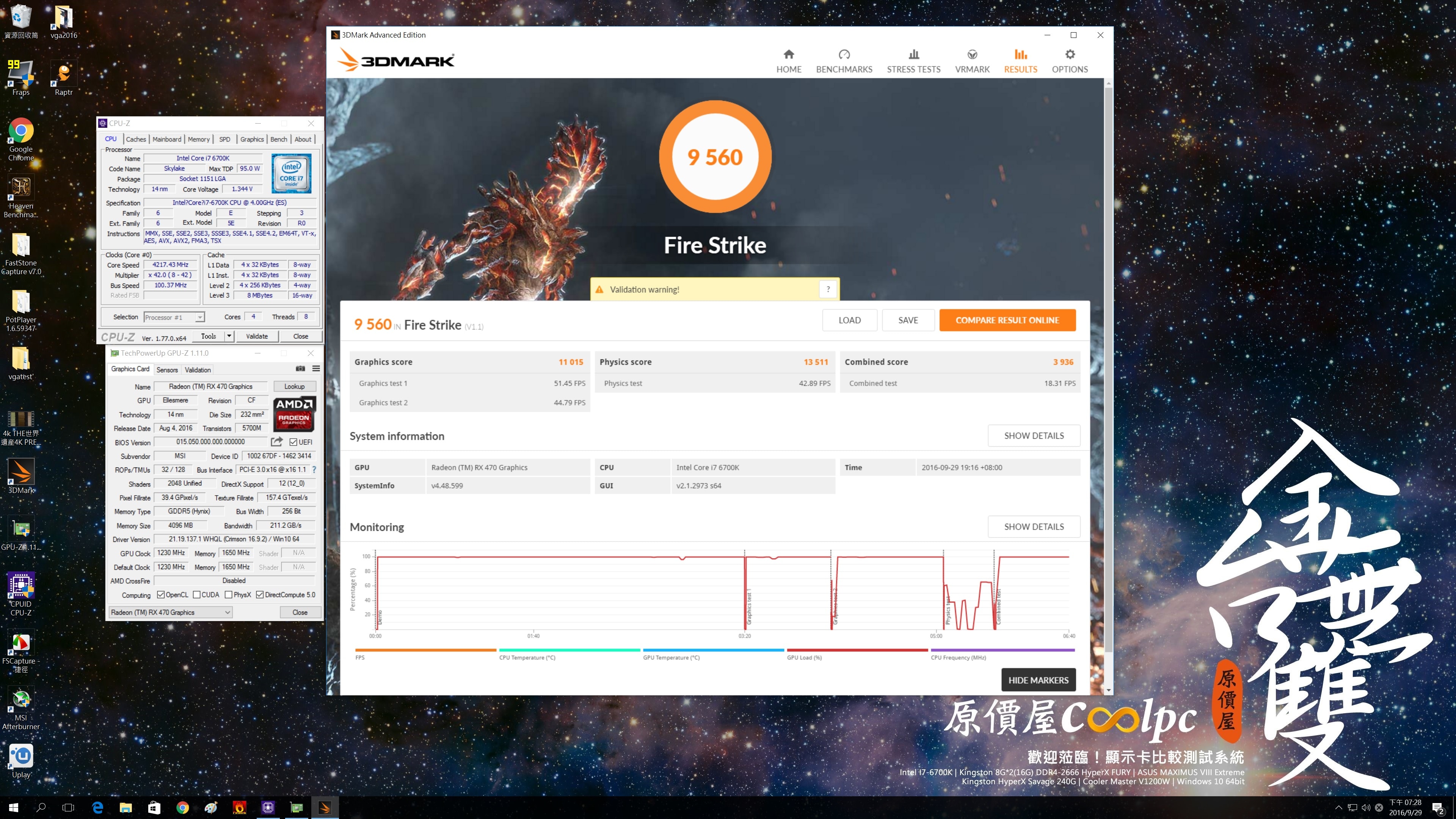
Task: Open the CPU-Z Tools dropdown arrow
Action: (229, 336)
